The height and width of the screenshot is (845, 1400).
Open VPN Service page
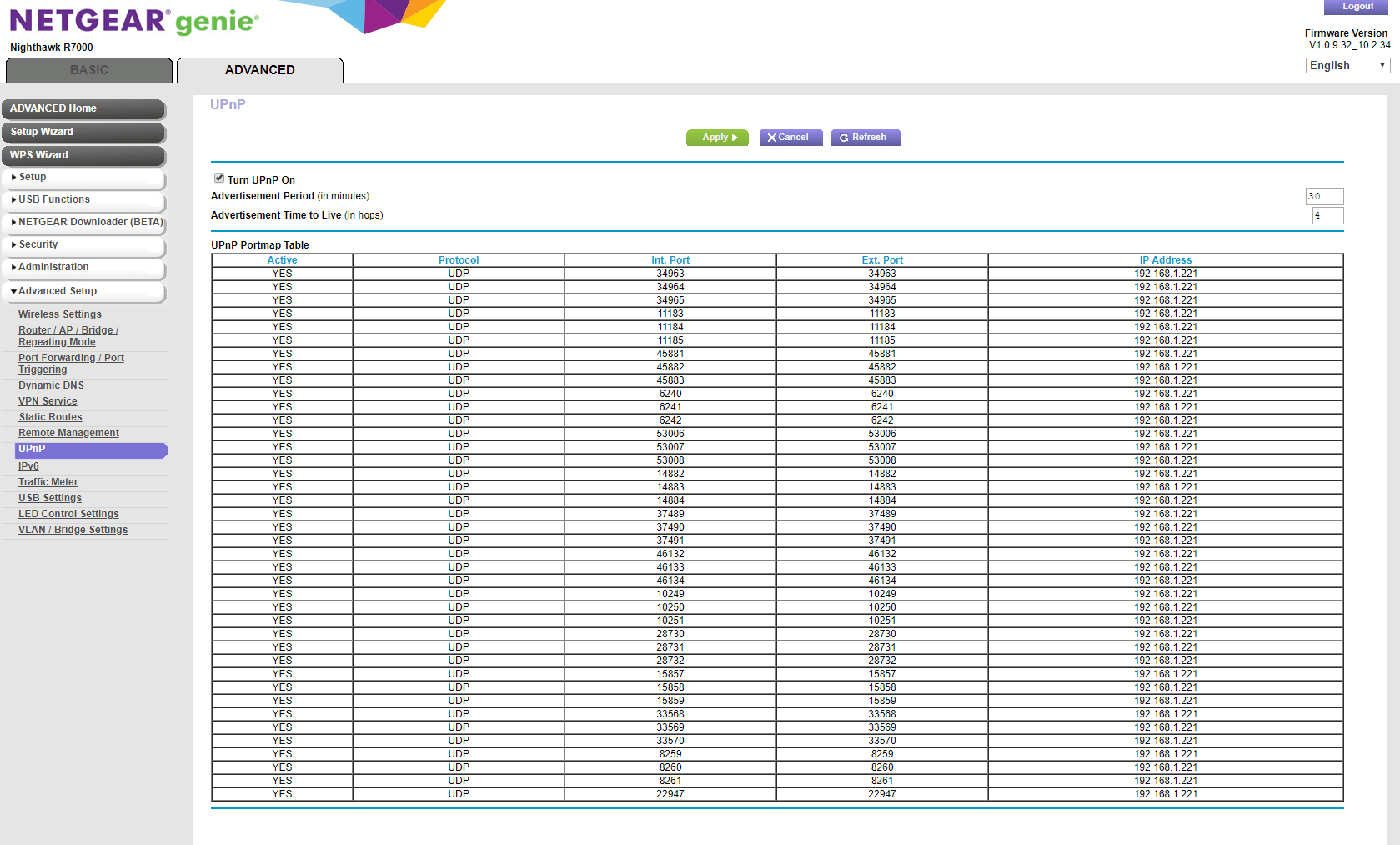pyautogui.click(x=48, y=401)
